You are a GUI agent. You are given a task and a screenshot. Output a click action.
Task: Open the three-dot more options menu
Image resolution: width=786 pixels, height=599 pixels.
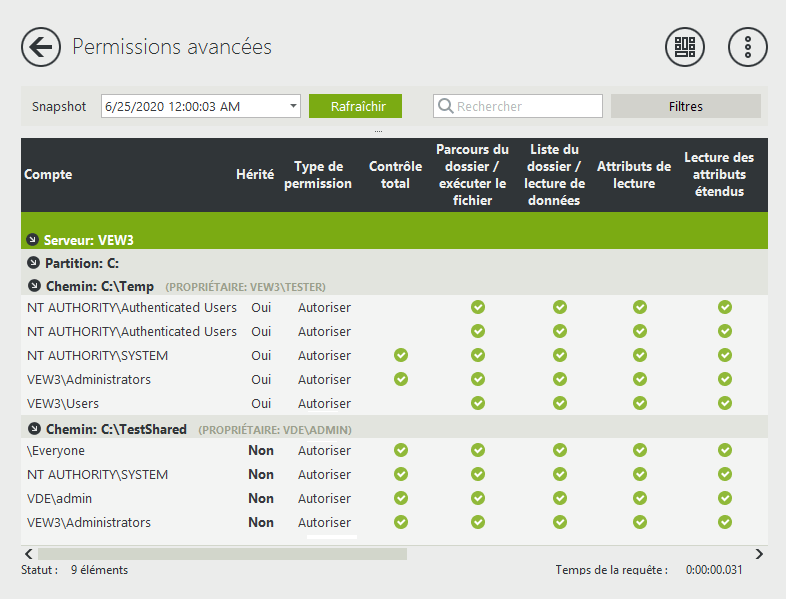[x=747, y=47]
